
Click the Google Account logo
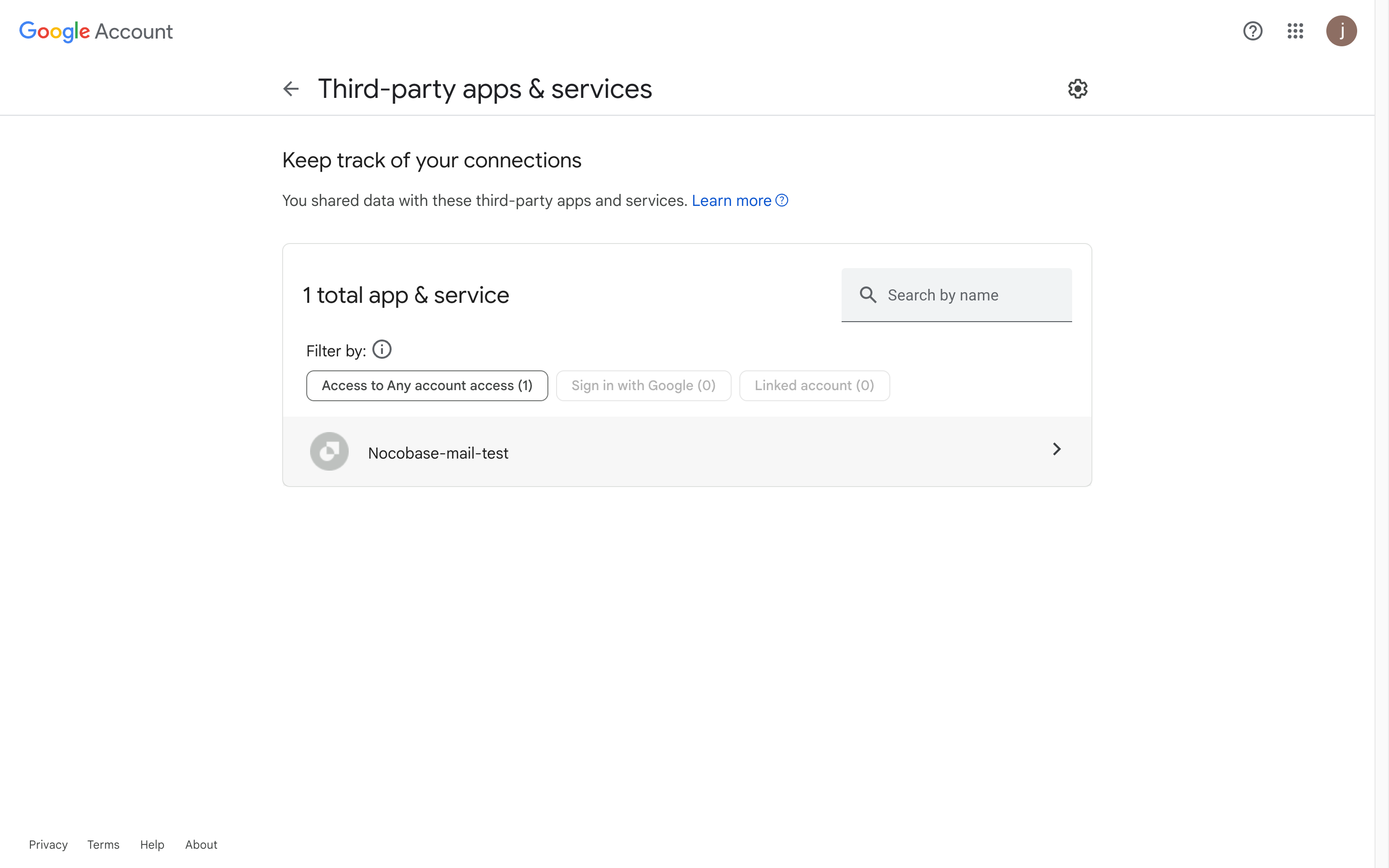point(96,31)
